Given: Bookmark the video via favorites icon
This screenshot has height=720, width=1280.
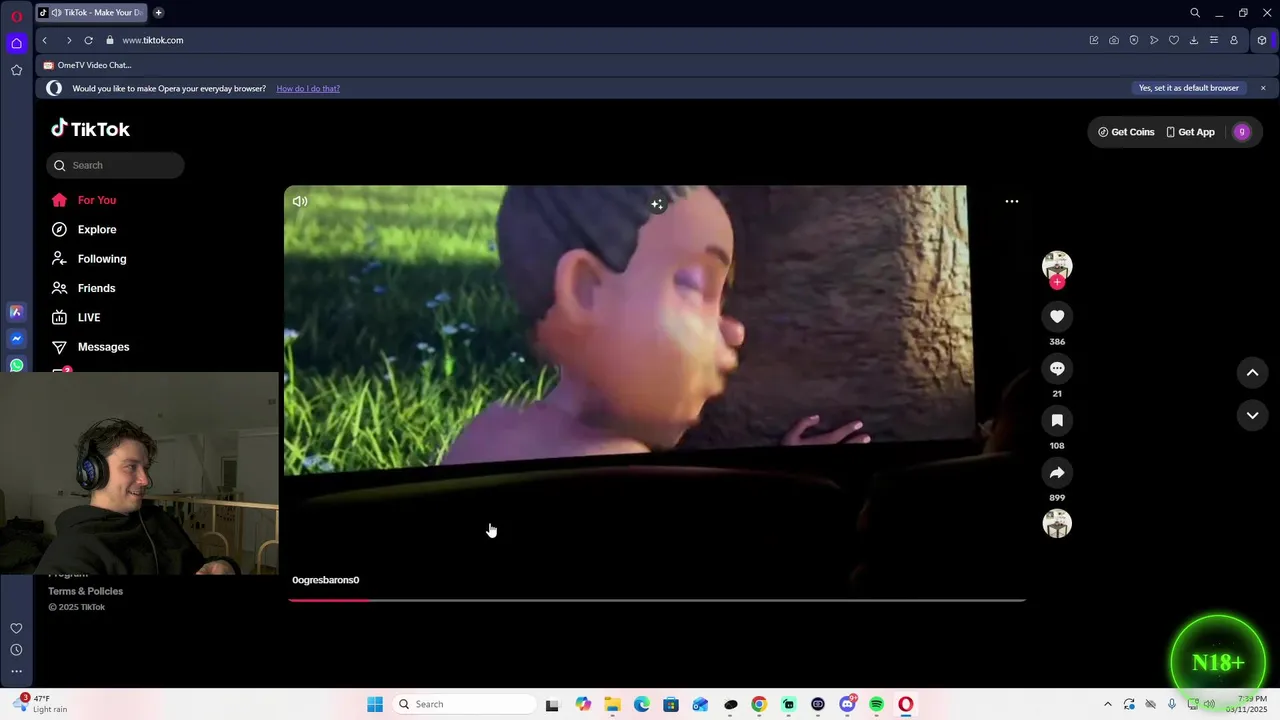Looking at the screenshot, I should 1057,421.
